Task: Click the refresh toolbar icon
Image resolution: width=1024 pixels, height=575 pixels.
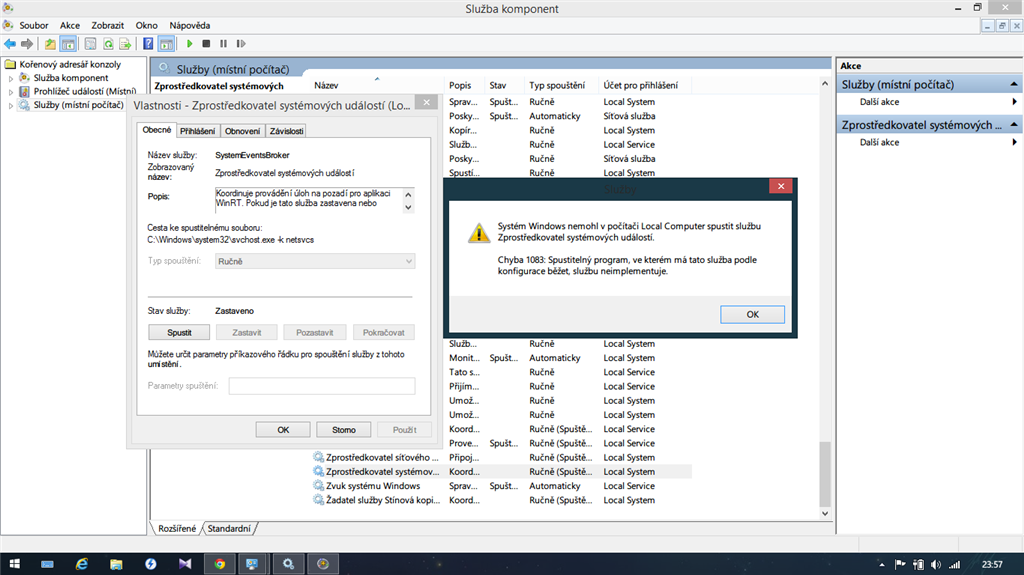Action: point(108,44)
